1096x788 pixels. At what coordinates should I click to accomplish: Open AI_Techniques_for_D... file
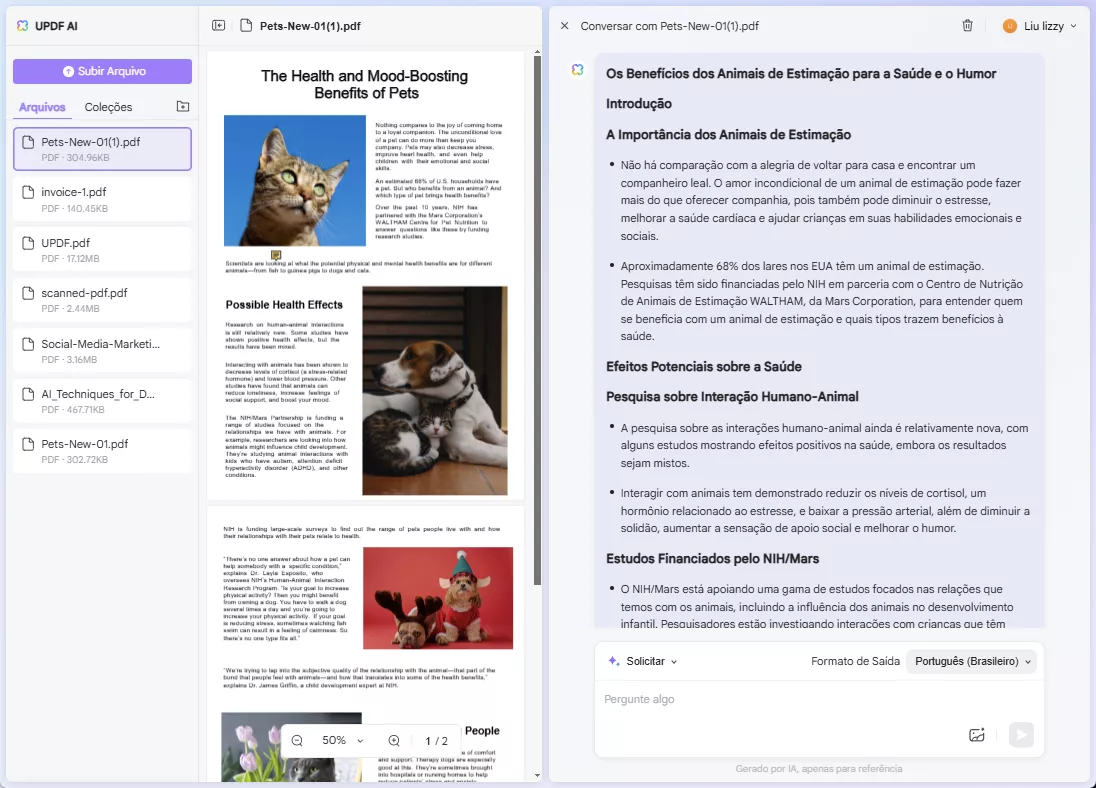(x=102, y=401)
